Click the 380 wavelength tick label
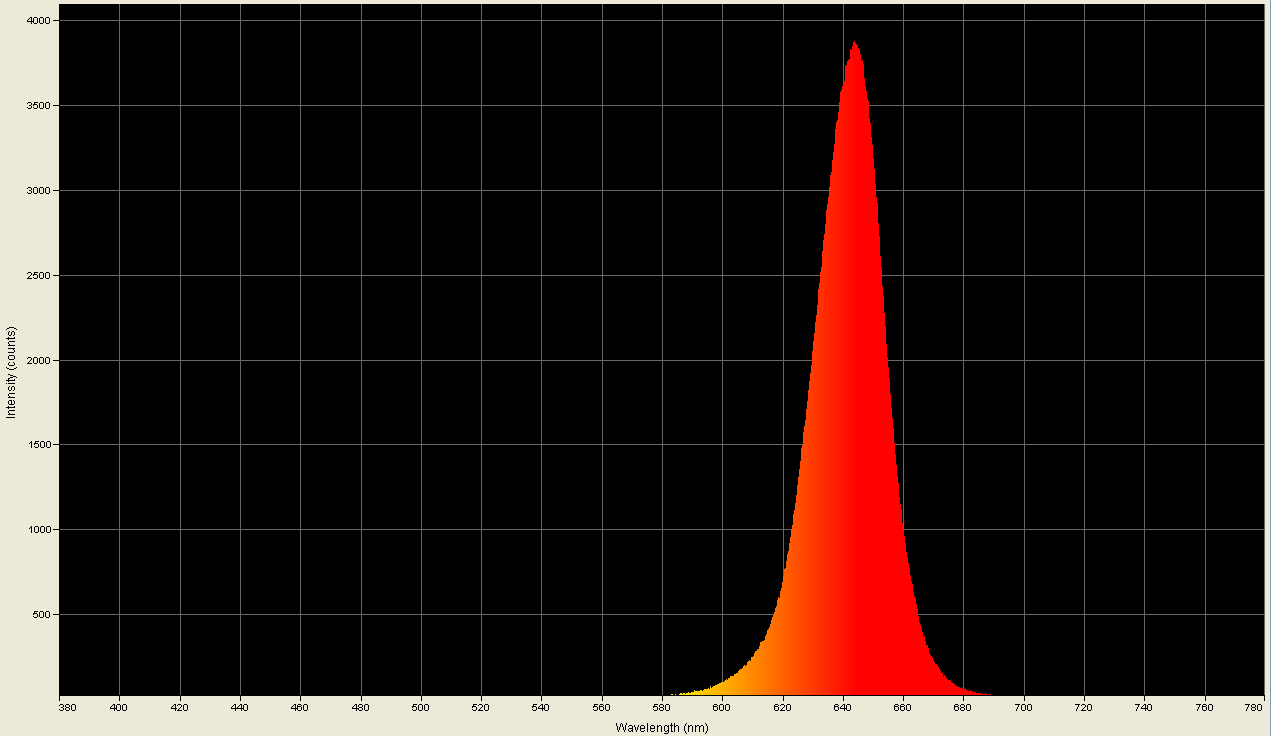The height and width of the screenshot is (736, 1271). (66, 705)
